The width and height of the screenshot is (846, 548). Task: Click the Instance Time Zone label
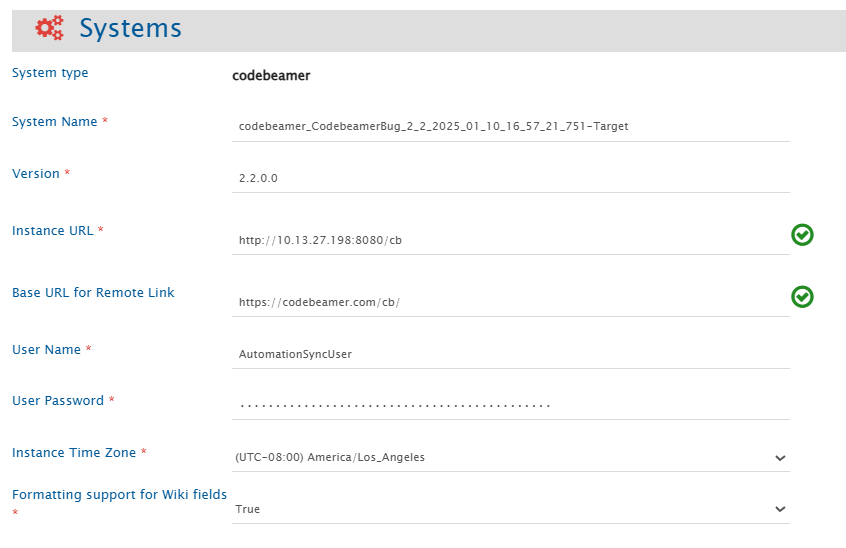pyautogui.click(x=74, y=453)
